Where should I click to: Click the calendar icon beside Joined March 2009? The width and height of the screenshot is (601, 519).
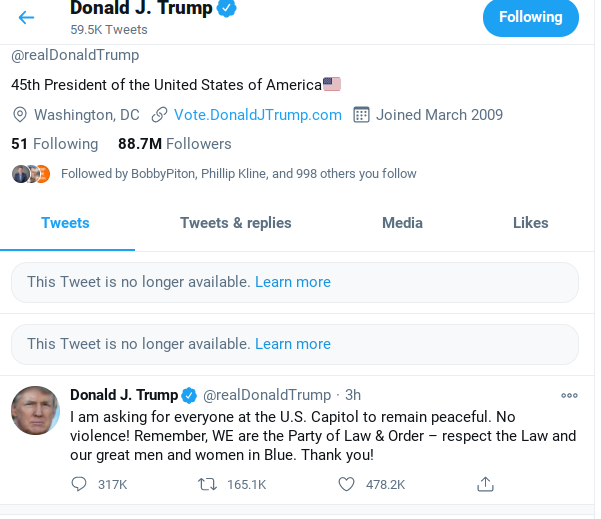pyautogui.click(x=362, y=115)
